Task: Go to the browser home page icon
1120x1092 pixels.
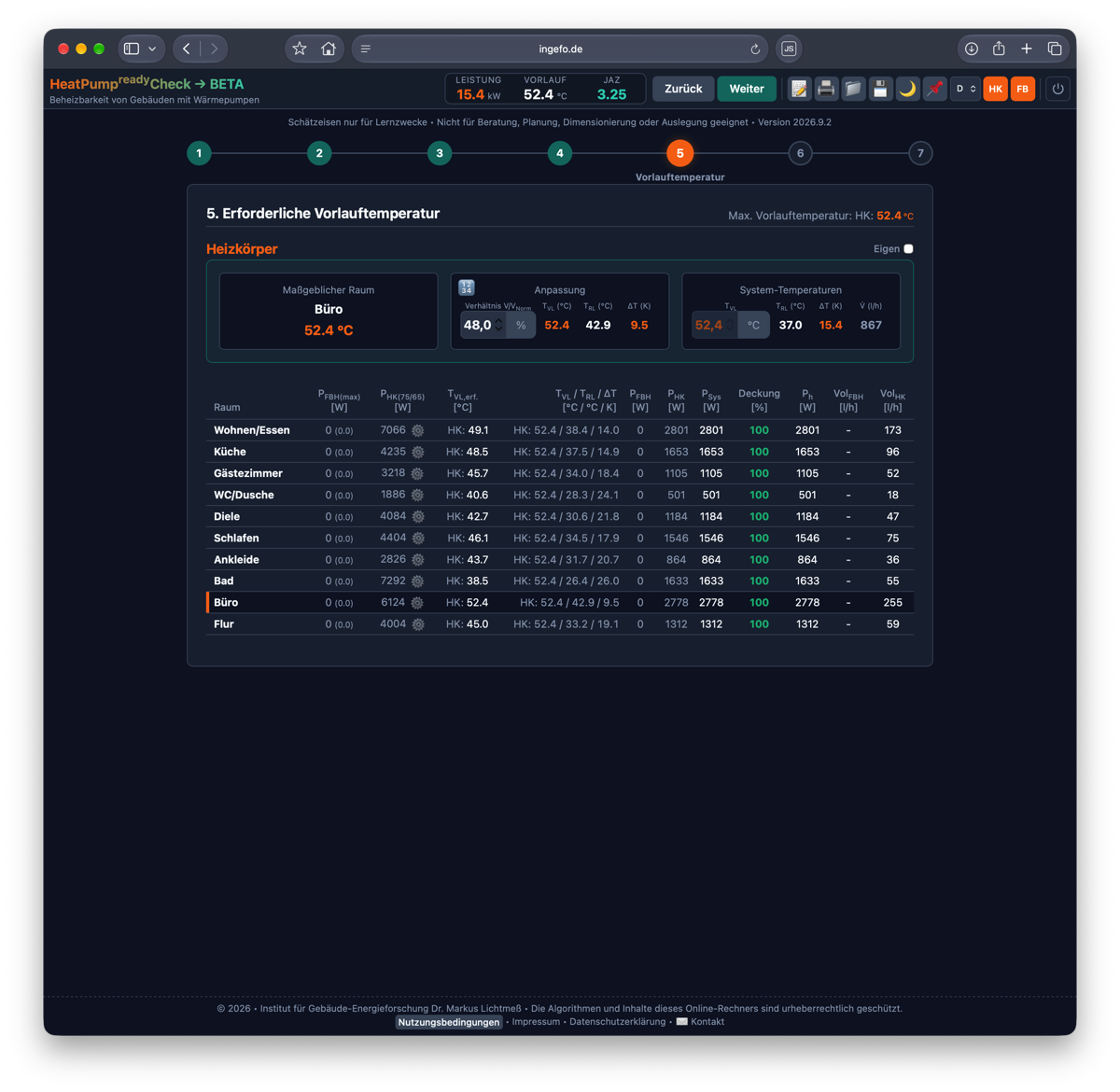Action: click(329, 49)
